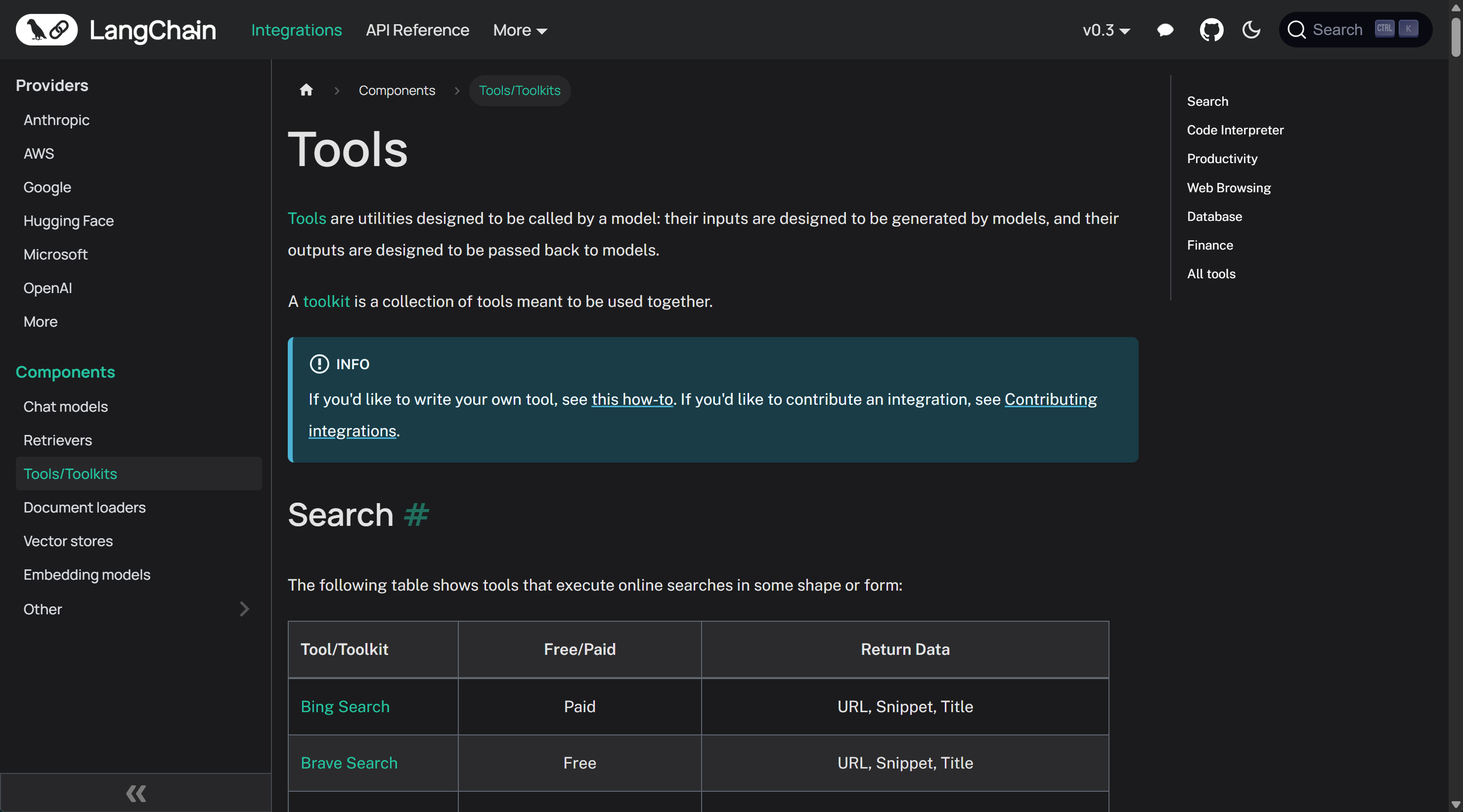The image size is (1463, 812).
Task: Select Anthropic in Providers sidebar
Action: 56,120
